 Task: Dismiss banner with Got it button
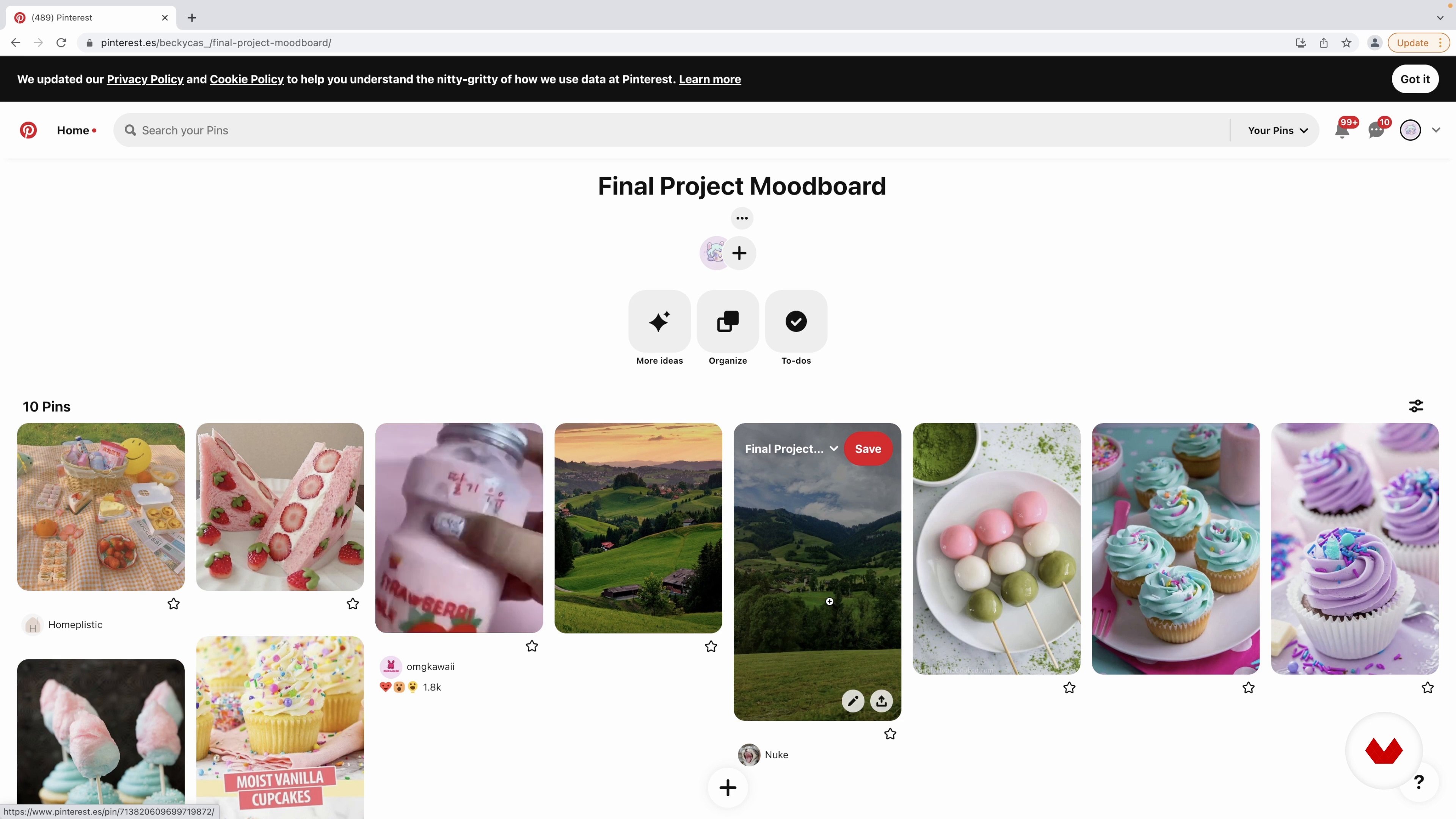[x=1415, y=79]
